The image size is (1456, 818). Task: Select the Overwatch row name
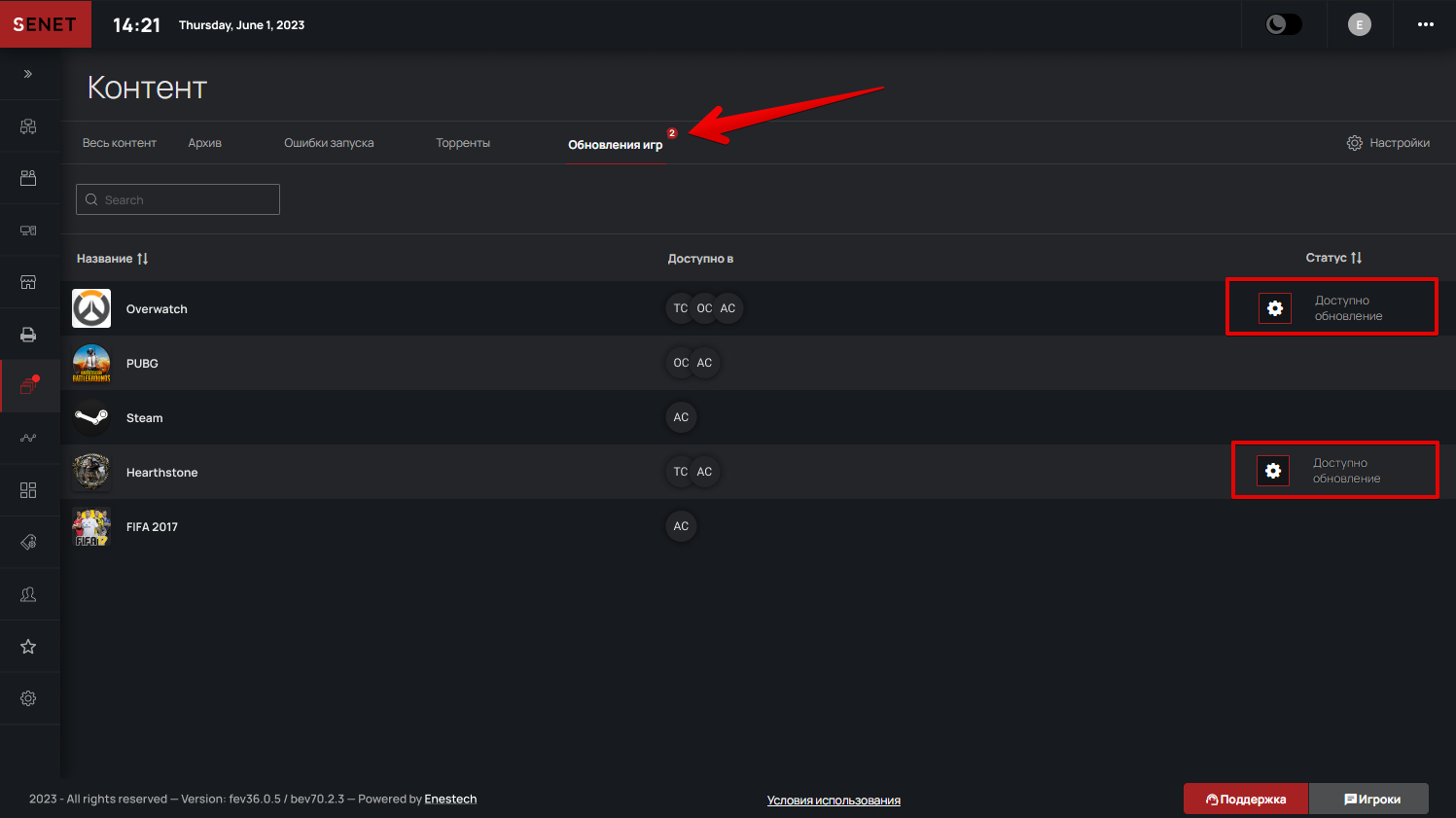pyautogui.click(x=157, y=309)
